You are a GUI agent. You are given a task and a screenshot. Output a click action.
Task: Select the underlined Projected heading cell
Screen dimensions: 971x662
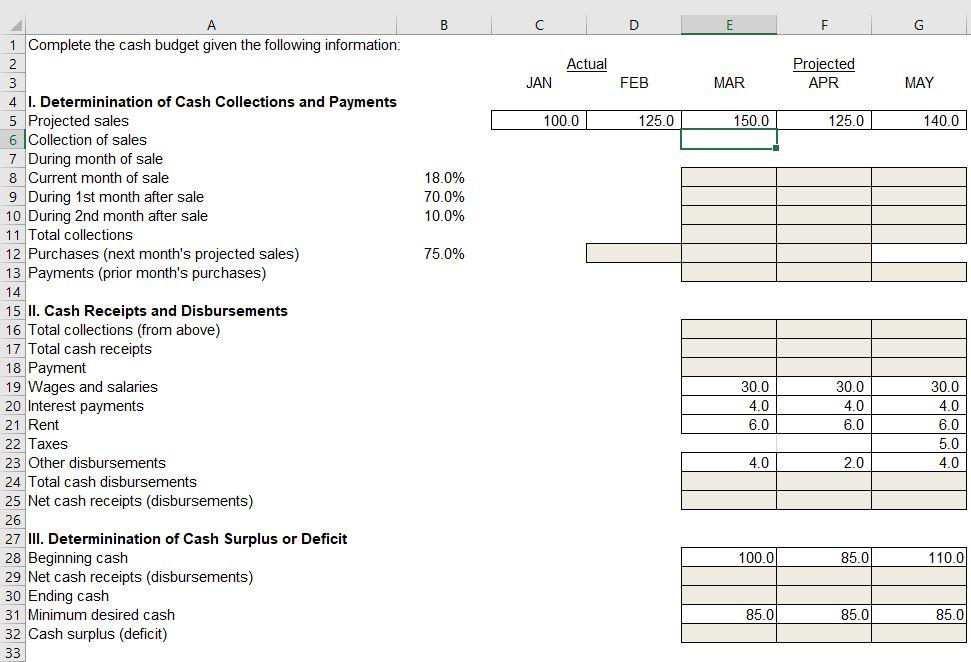(824, 63)
